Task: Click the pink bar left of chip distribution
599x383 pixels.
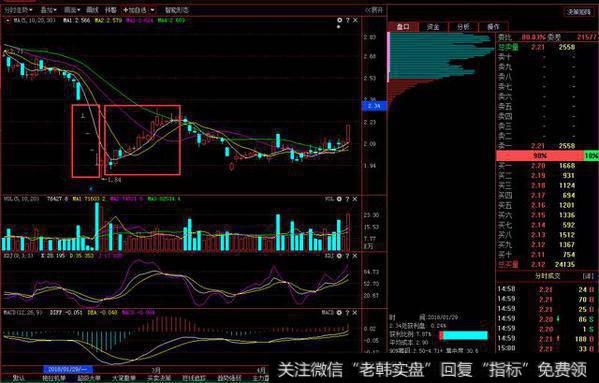Action: [x=389, y=57]
